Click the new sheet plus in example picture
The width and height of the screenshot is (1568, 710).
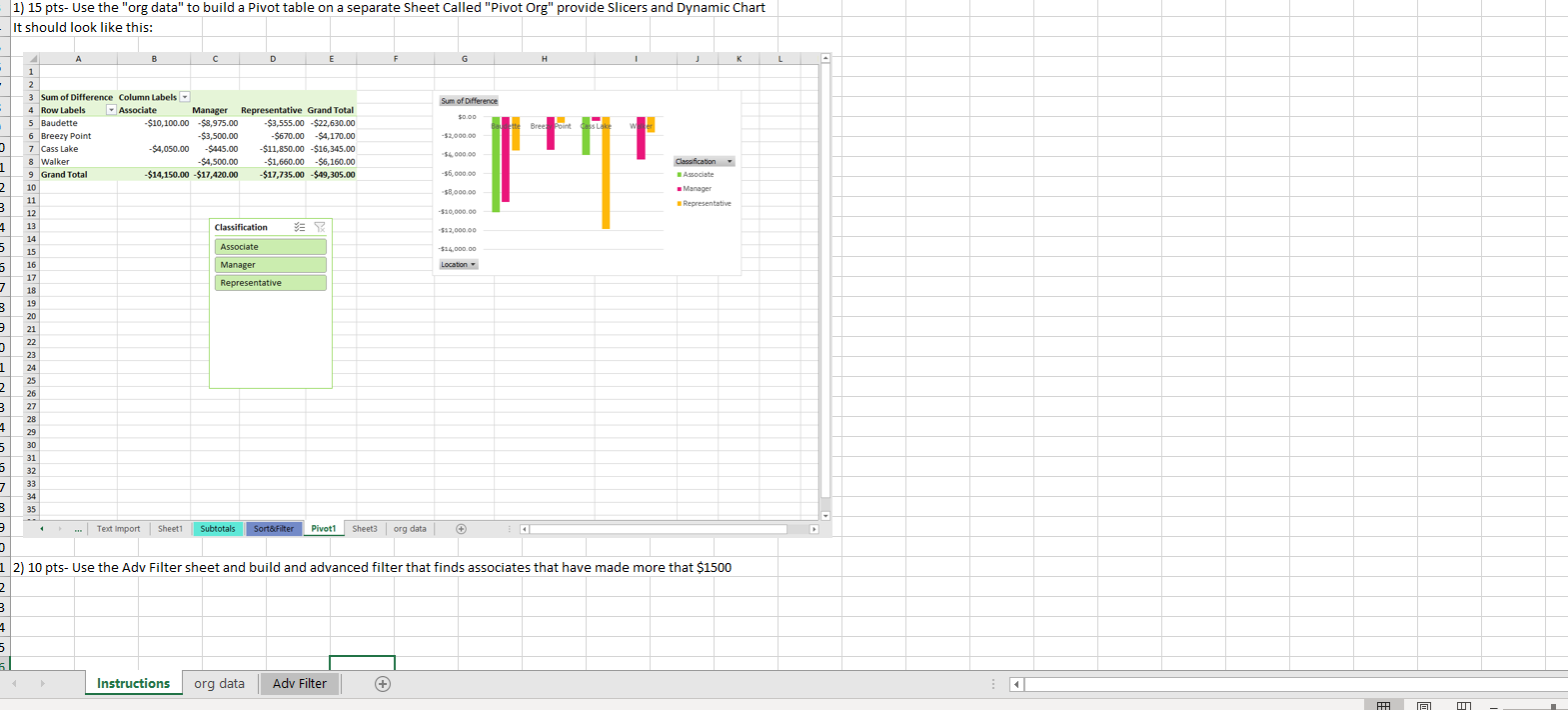[x=461, y=529]
